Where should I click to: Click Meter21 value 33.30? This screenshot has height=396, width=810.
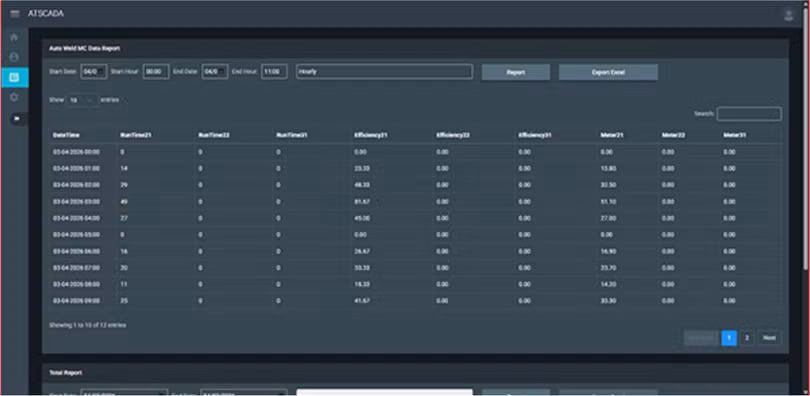click(x=608, y=300)
